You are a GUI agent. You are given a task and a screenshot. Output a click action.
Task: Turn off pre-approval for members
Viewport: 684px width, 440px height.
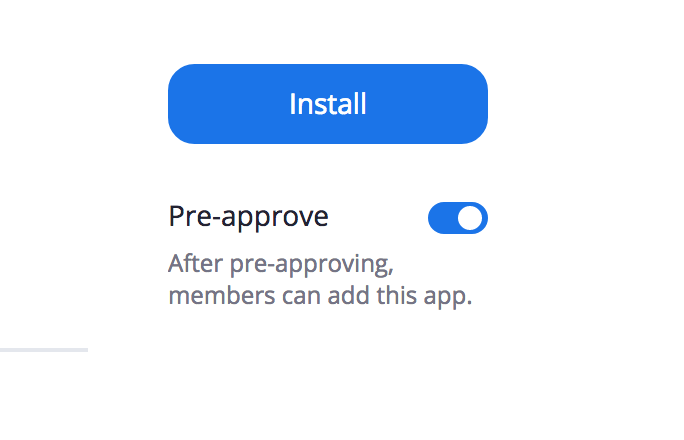point(458,218)
